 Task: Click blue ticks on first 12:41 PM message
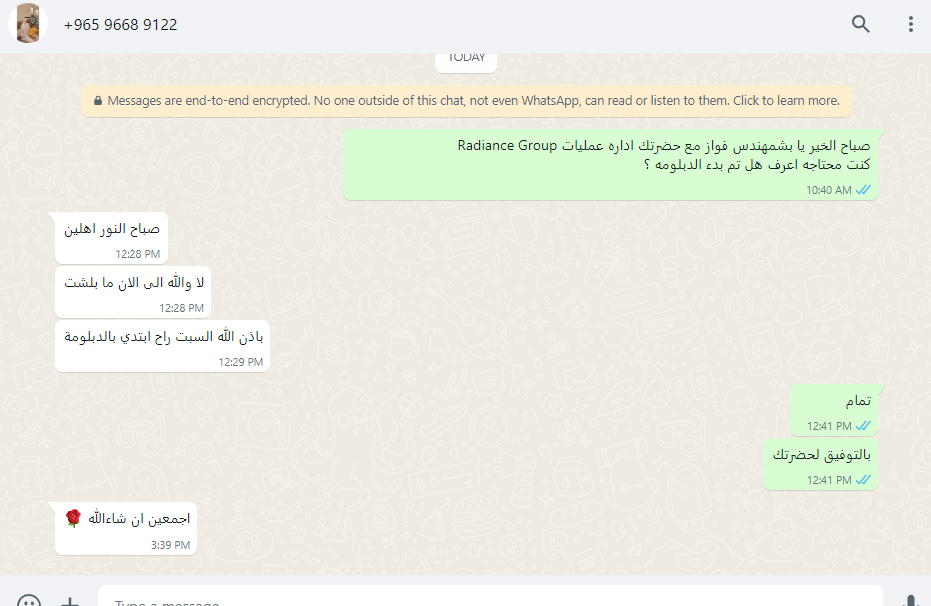(x=863, y=426)
